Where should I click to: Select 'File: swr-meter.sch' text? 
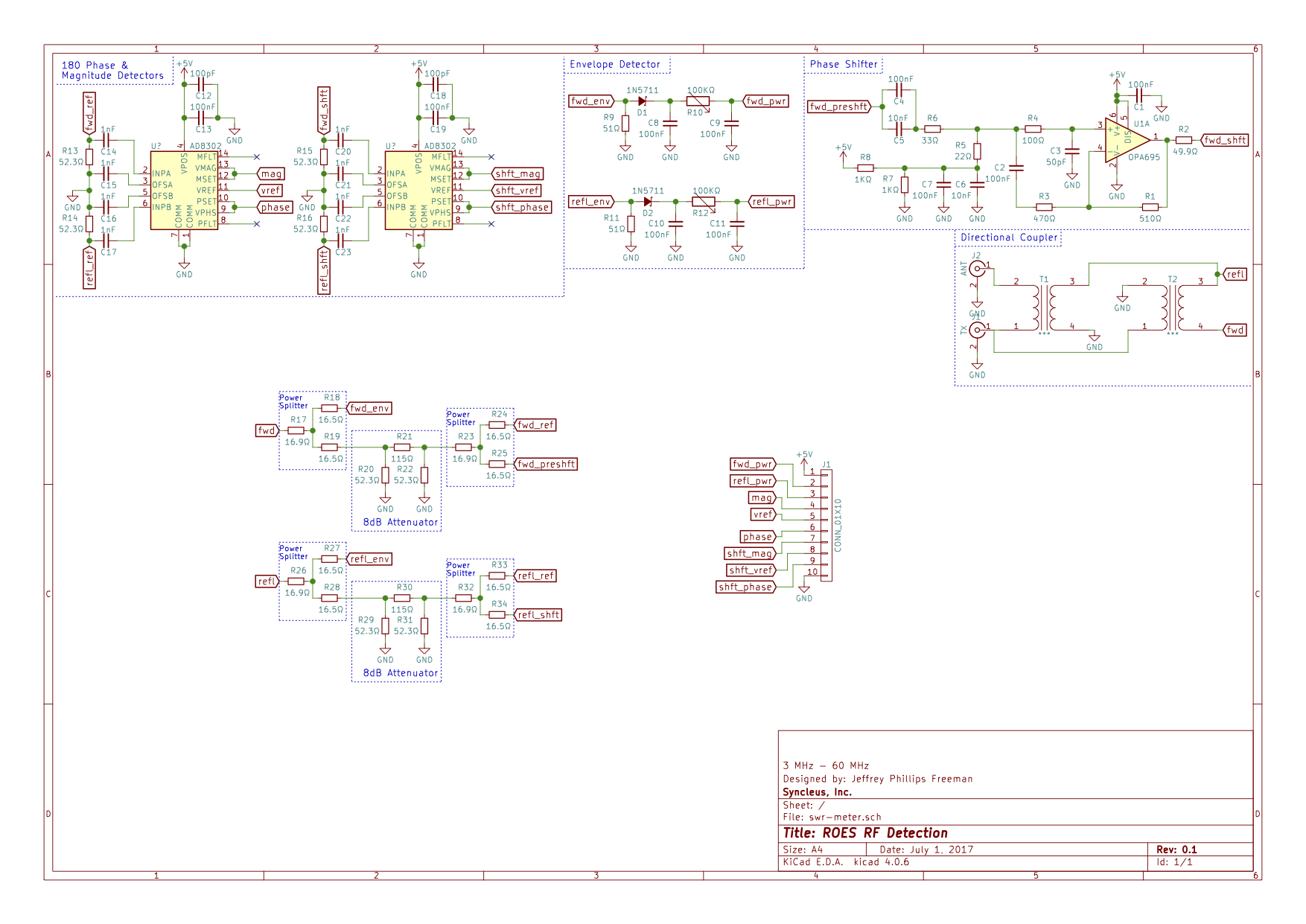[x=832, y=817]
